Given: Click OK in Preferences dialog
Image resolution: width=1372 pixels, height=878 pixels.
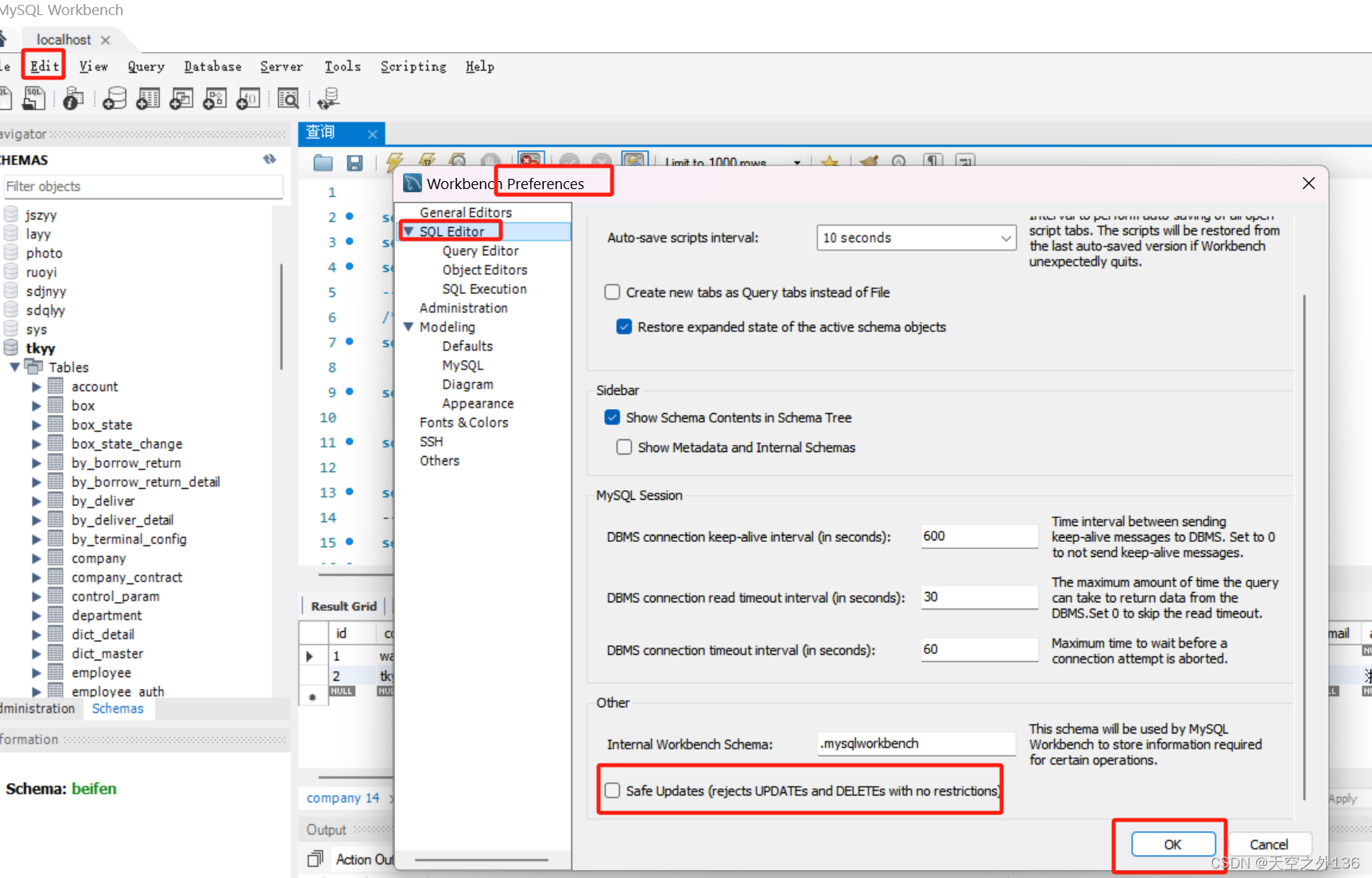Looking at the screenshot, I should pos(1173,844).
